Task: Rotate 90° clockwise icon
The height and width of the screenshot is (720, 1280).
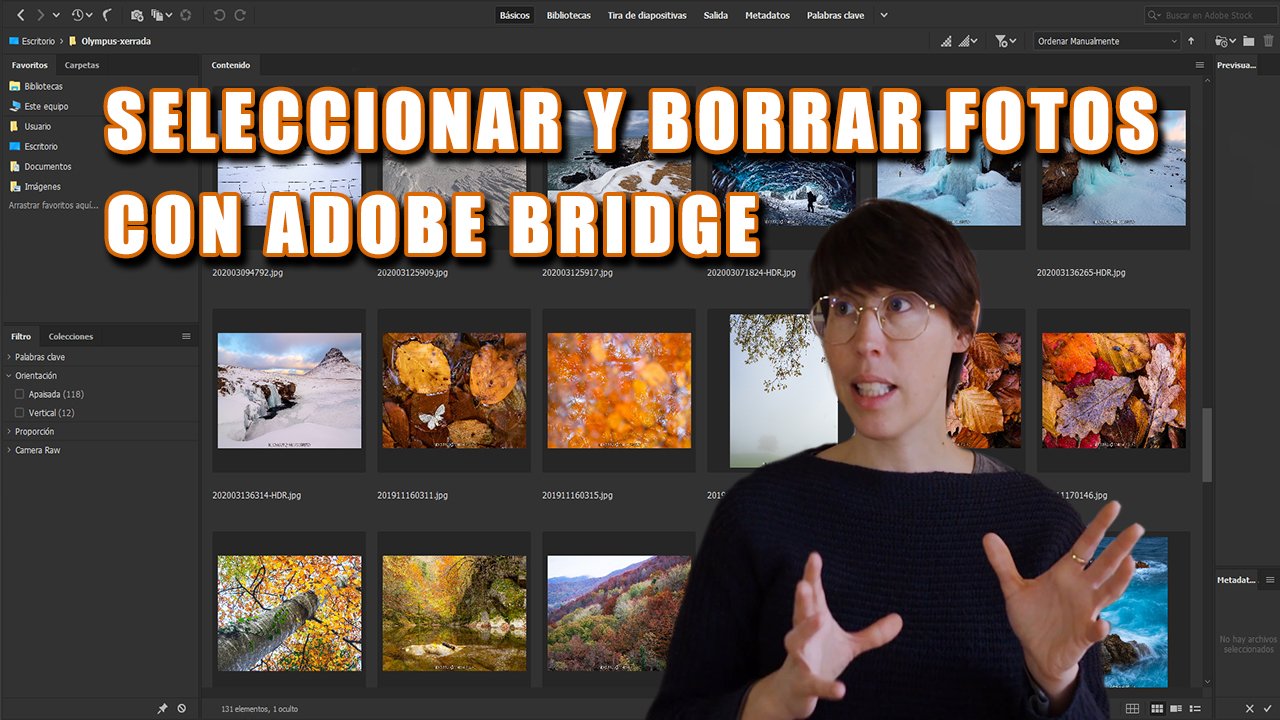Action: coord(239,15)
